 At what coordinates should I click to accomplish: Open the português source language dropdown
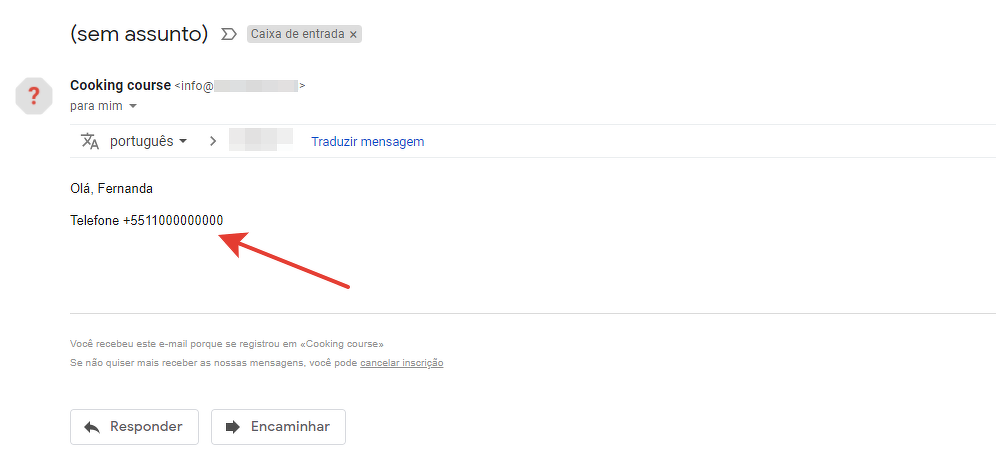(149, 141)
